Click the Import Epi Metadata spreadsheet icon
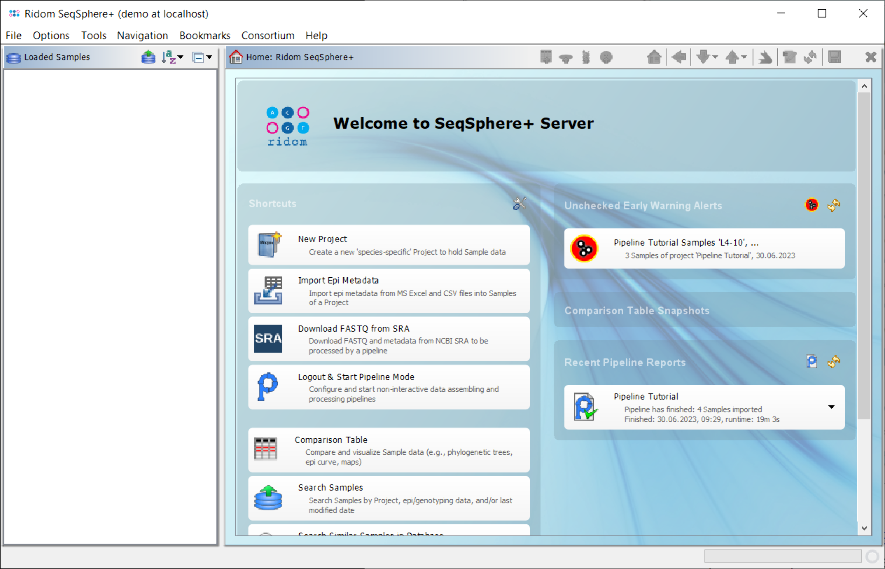Screen dimensions: 885x569 [268, 291]
